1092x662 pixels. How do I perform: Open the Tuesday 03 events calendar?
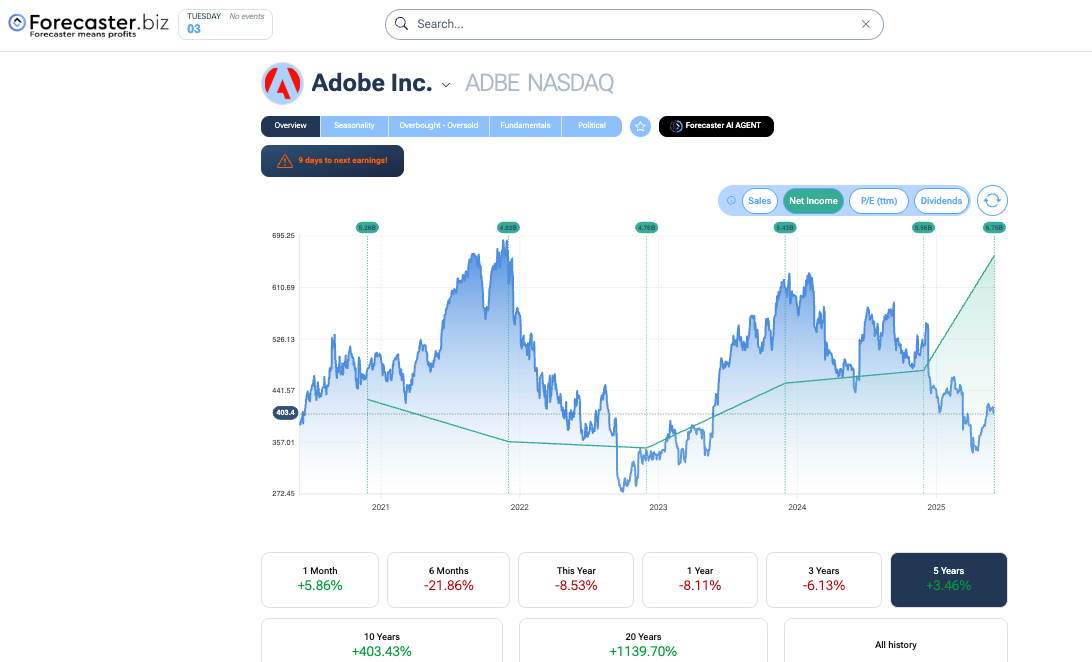(x=225, y=24)
